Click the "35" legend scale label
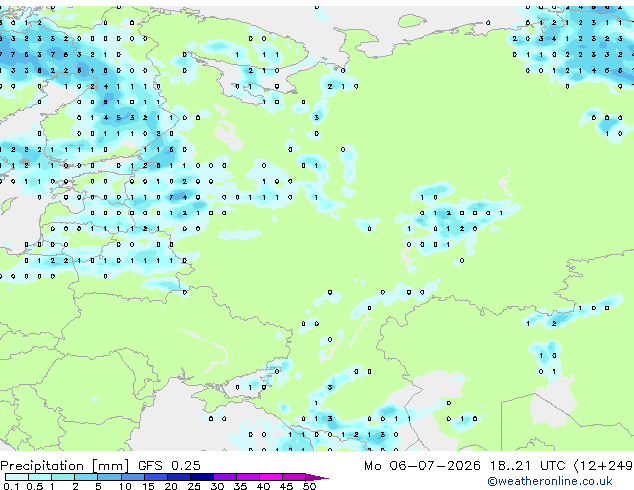The height and width of the screenshot is (490, 634). click(x=240, y=486)
